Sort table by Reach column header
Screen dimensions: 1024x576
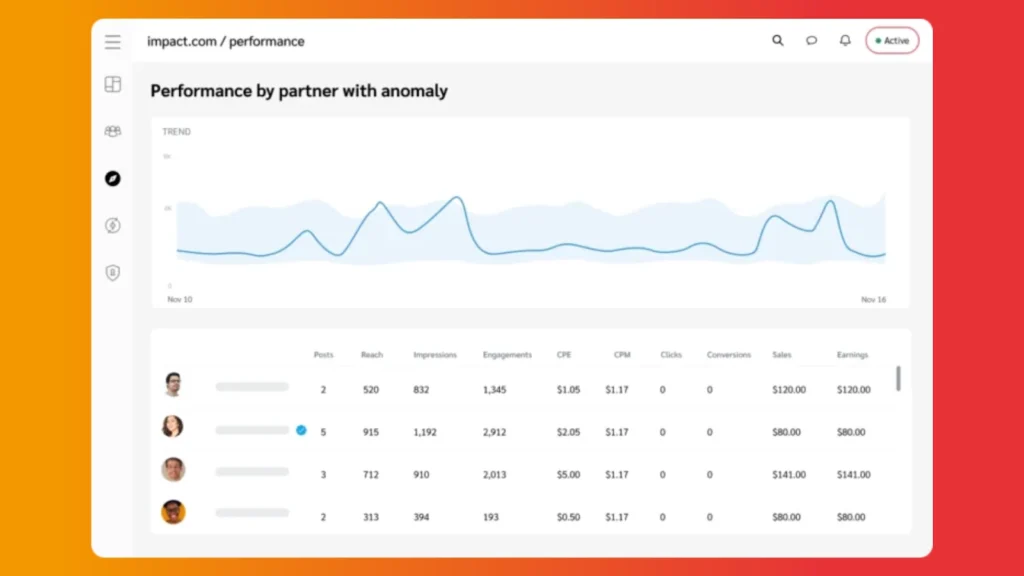pyautogui.click(x=372, y=355)
